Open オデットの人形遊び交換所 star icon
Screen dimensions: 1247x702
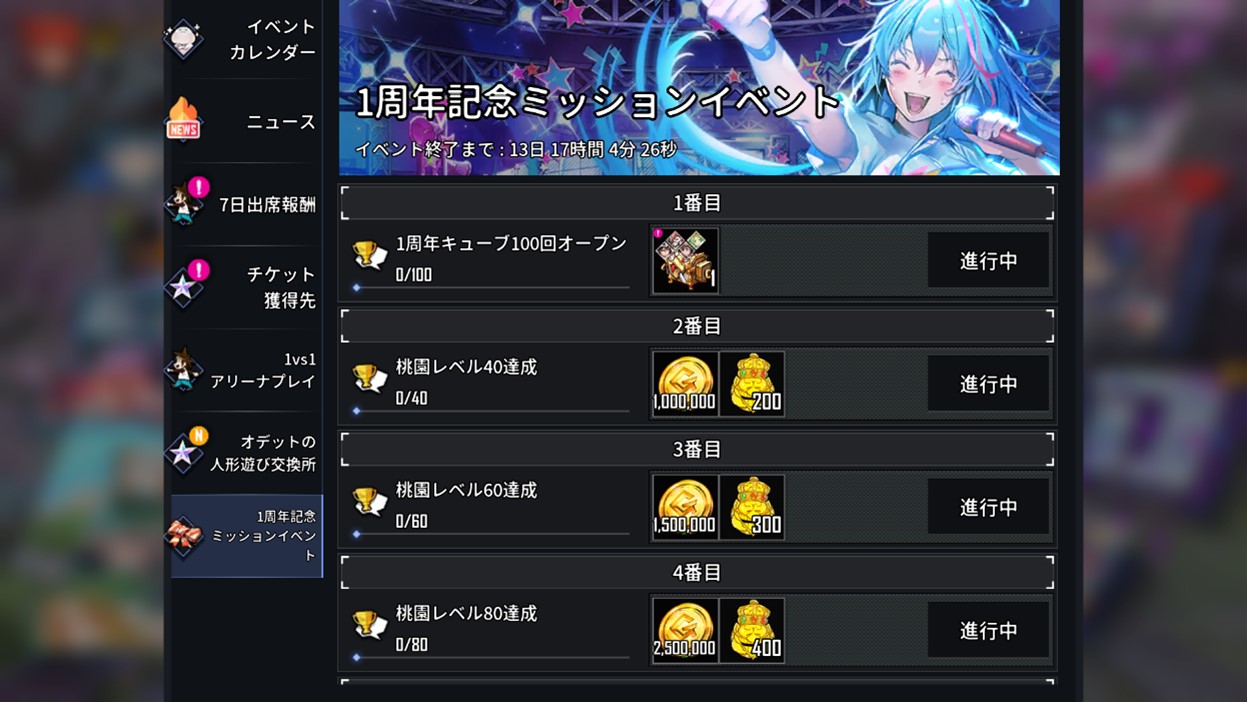(184, 452)
